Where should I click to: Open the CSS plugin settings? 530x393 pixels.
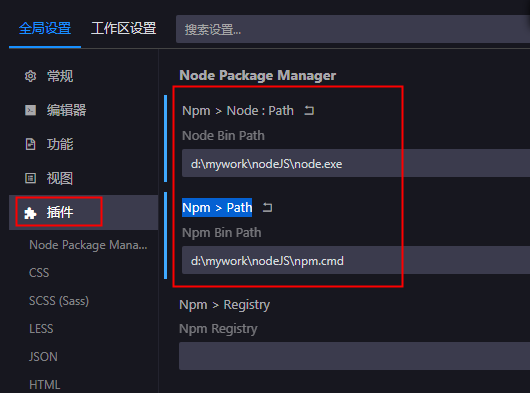(39, 273)
